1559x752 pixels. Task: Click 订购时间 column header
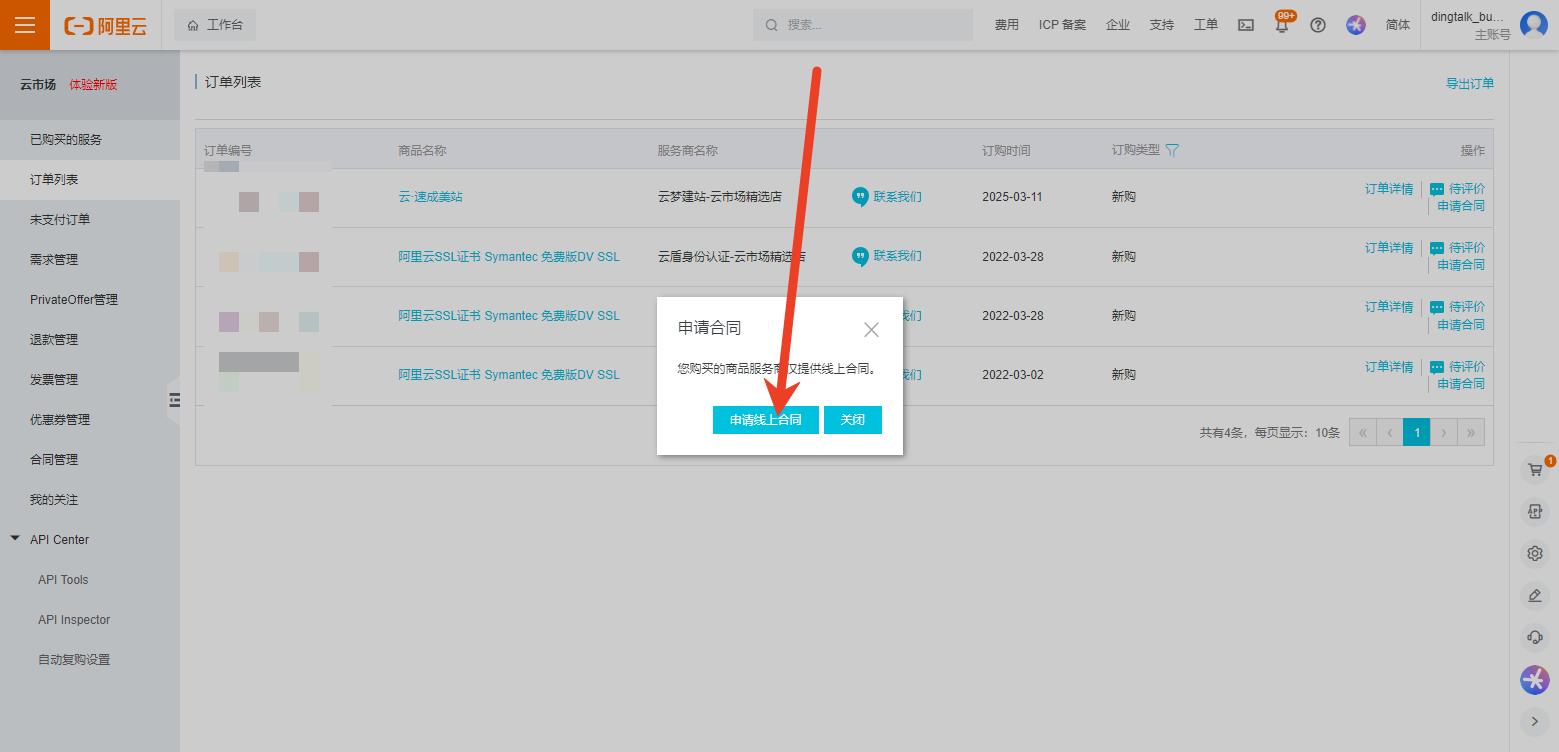click(1006, 151)
